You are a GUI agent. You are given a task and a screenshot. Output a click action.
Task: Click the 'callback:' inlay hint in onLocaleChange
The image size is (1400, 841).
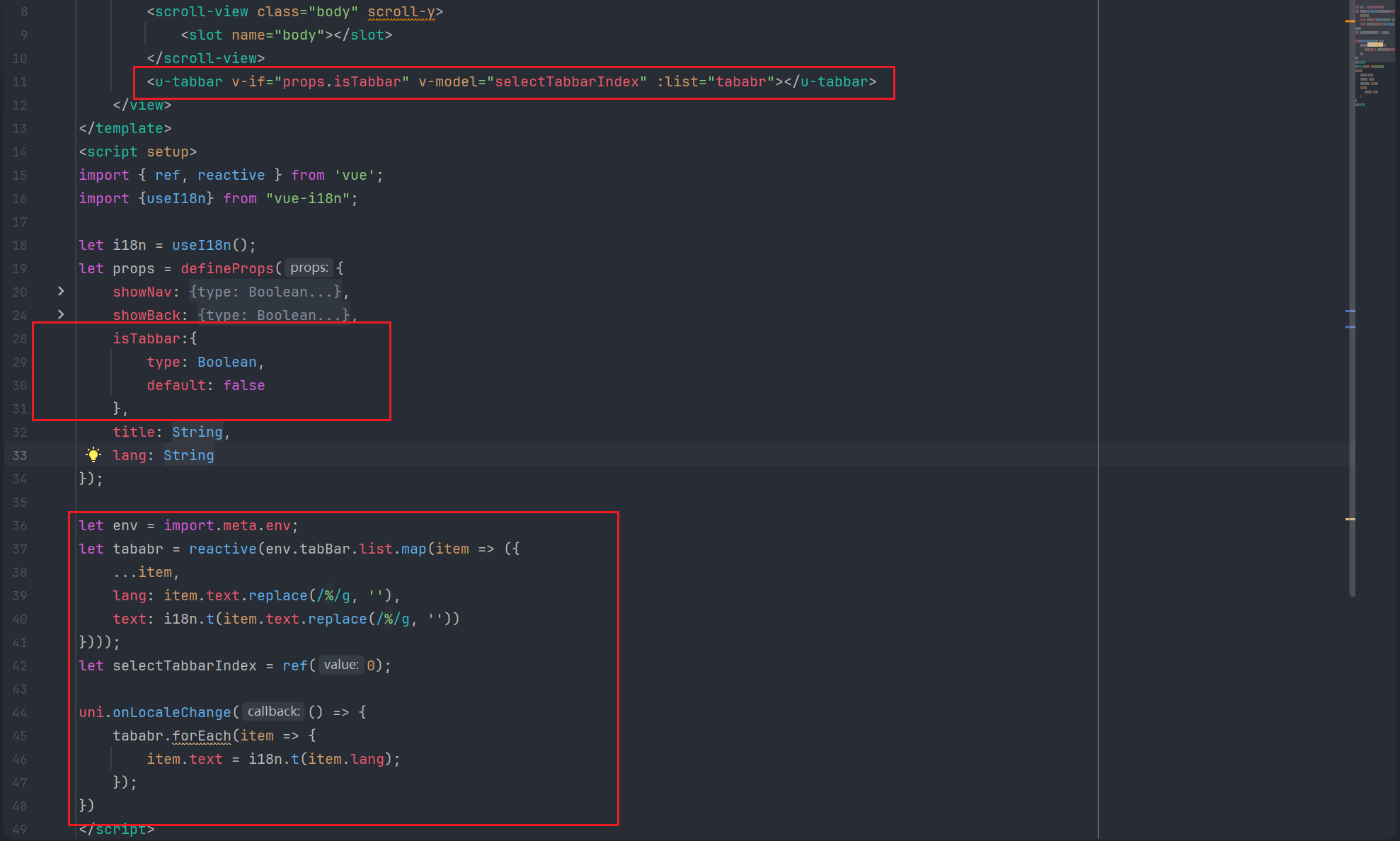[274, 712]
